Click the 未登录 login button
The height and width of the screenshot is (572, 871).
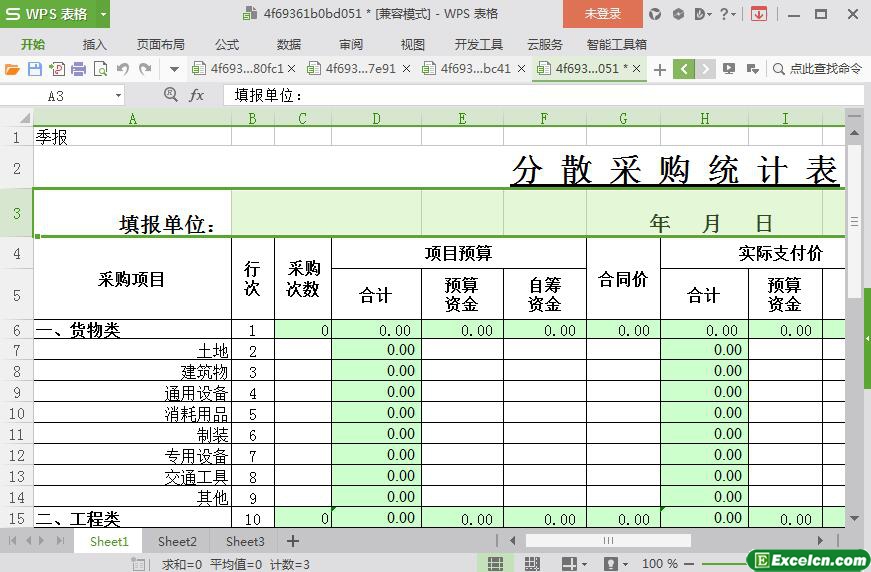pos(602,14)
